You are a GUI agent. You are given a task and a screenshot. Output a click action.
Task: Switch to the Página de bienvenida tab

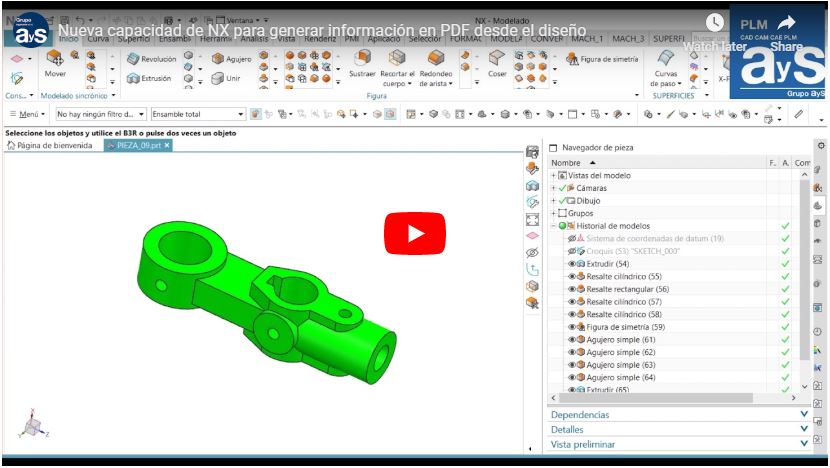tap(52, 145)
